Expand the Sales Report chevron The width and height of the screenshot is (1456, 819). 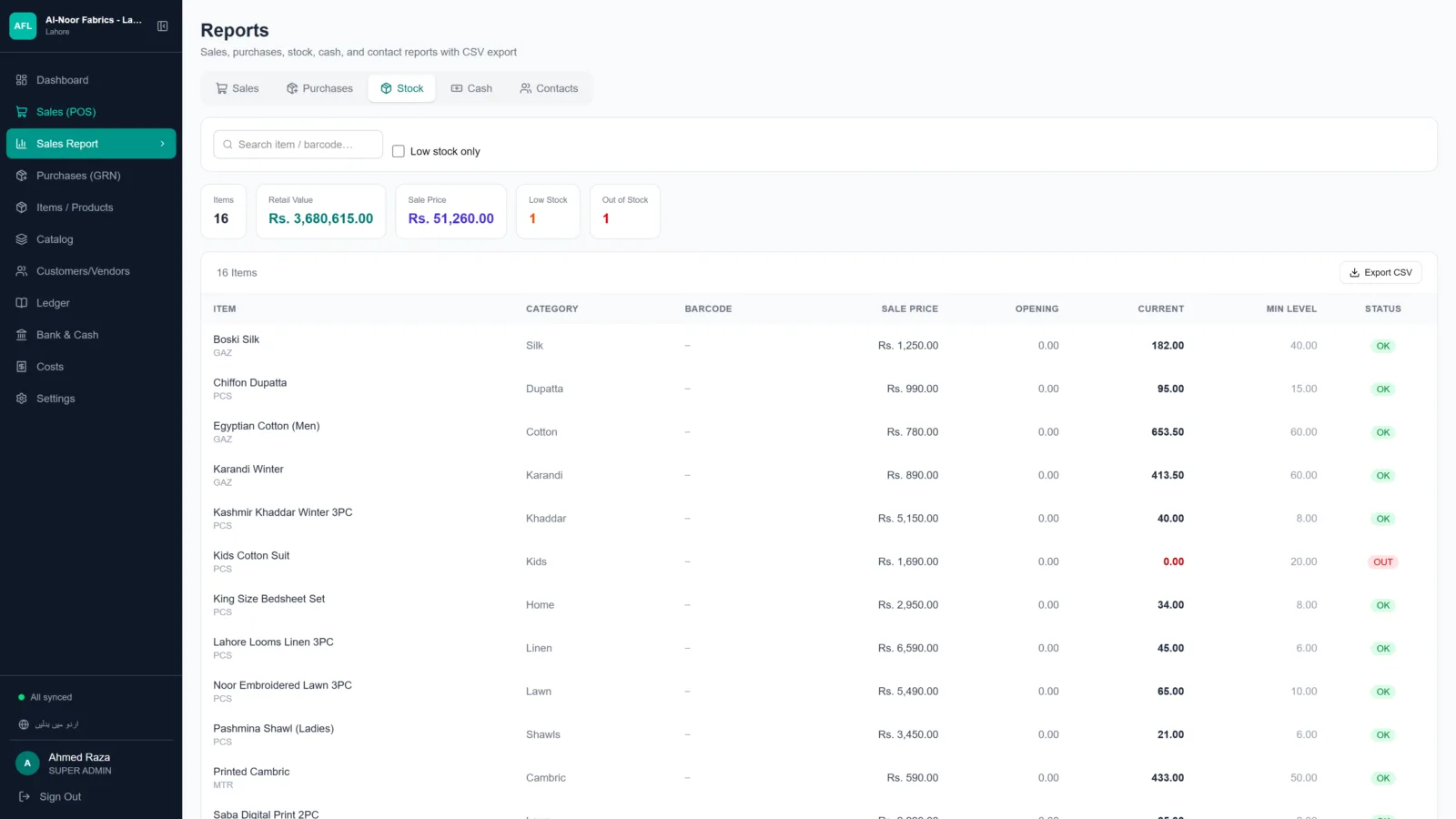click(x=163, y=144)
